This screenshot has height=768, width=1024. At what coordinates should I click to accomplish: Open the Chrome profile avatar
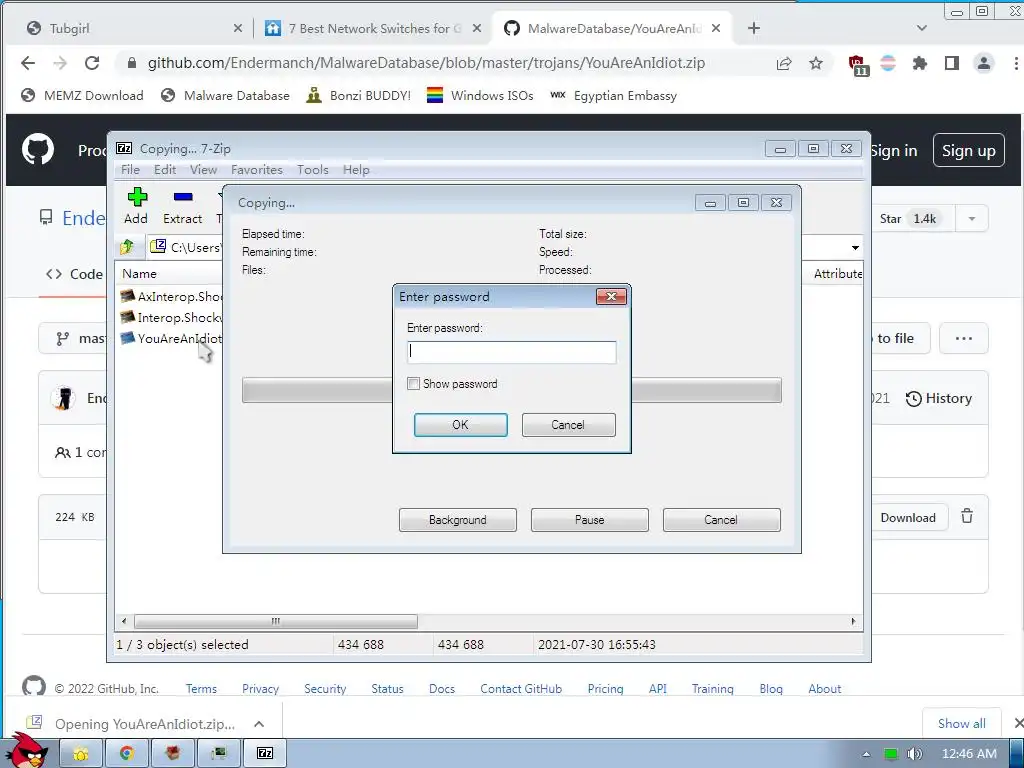click(984, 63)
